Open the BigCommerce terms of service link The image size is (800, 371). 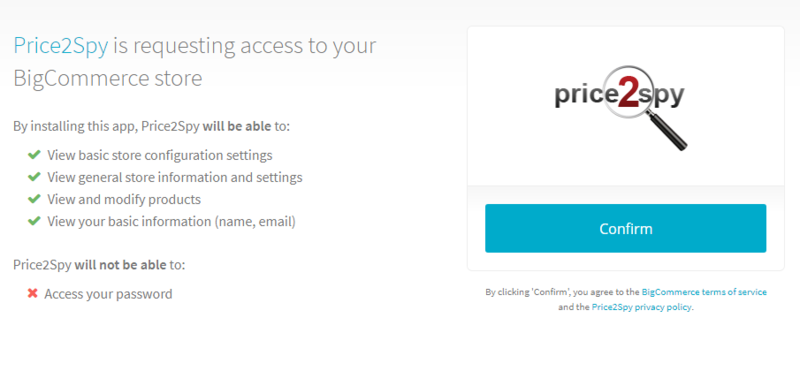pos(704,292)
